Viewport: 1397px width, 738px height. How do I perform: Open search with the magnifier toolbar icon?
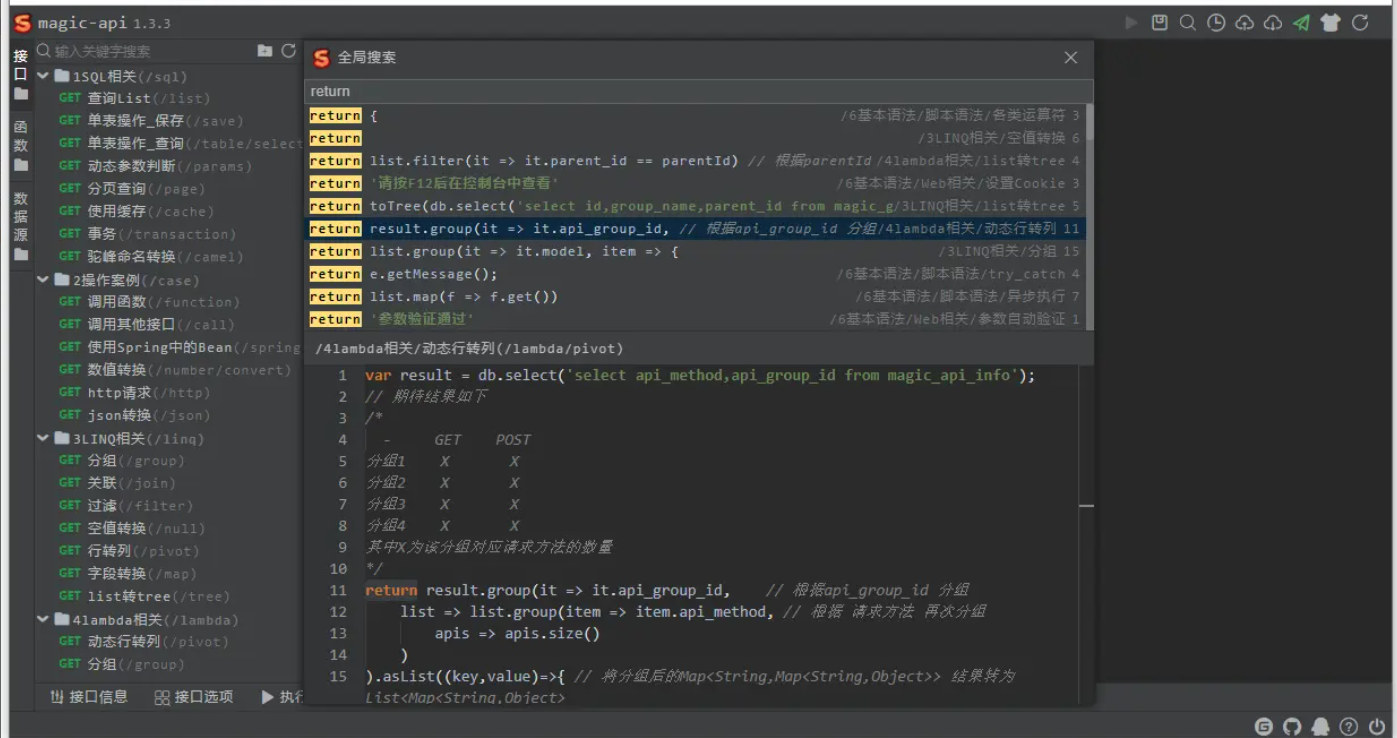1187,23
